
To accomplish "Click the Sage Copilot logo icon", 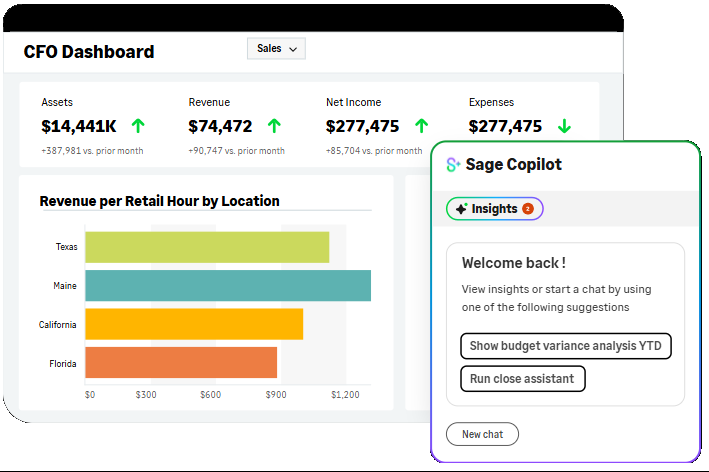I will (453, 165).
